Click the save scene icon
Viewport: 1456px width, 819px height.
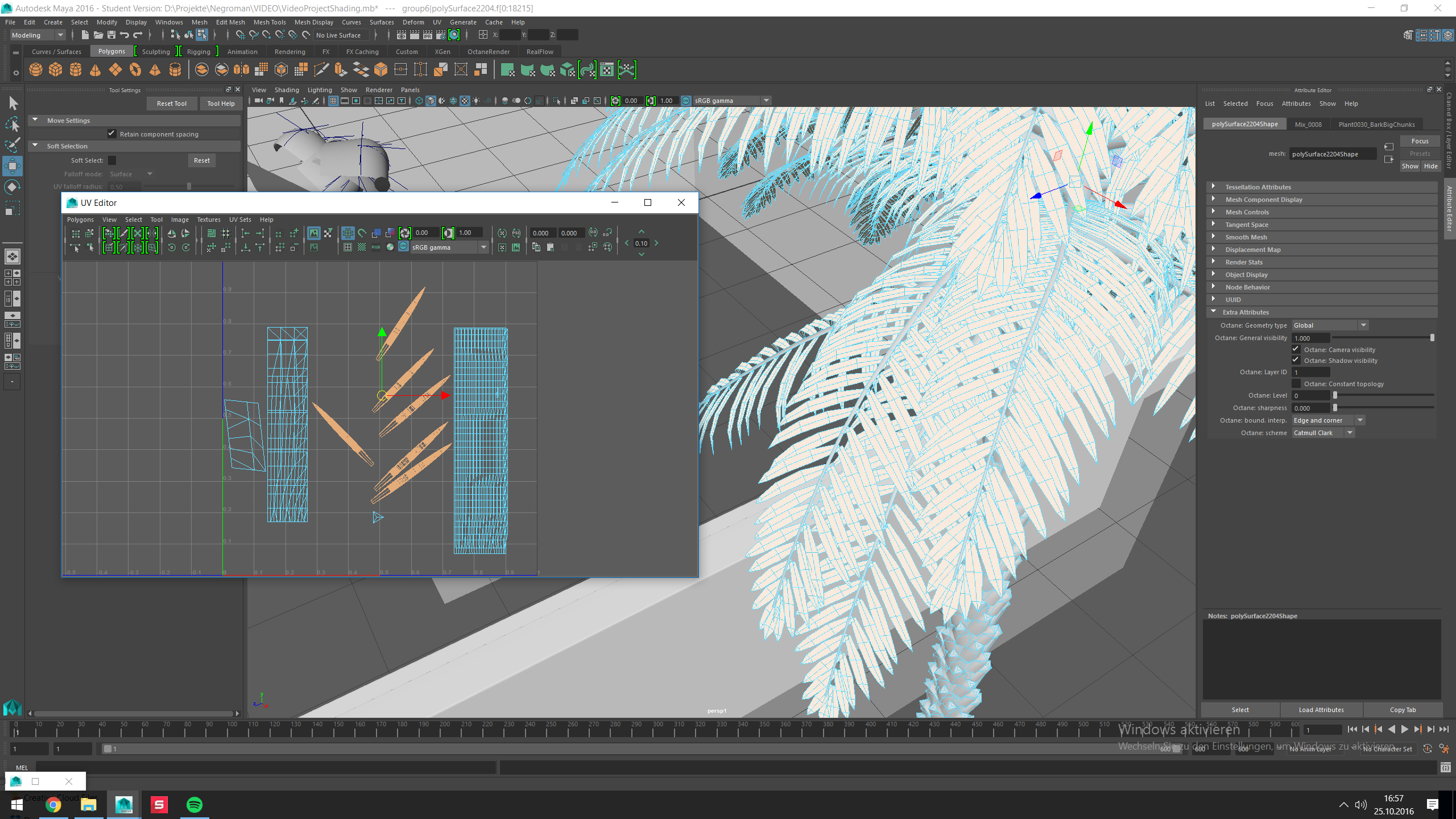[111, 35]
